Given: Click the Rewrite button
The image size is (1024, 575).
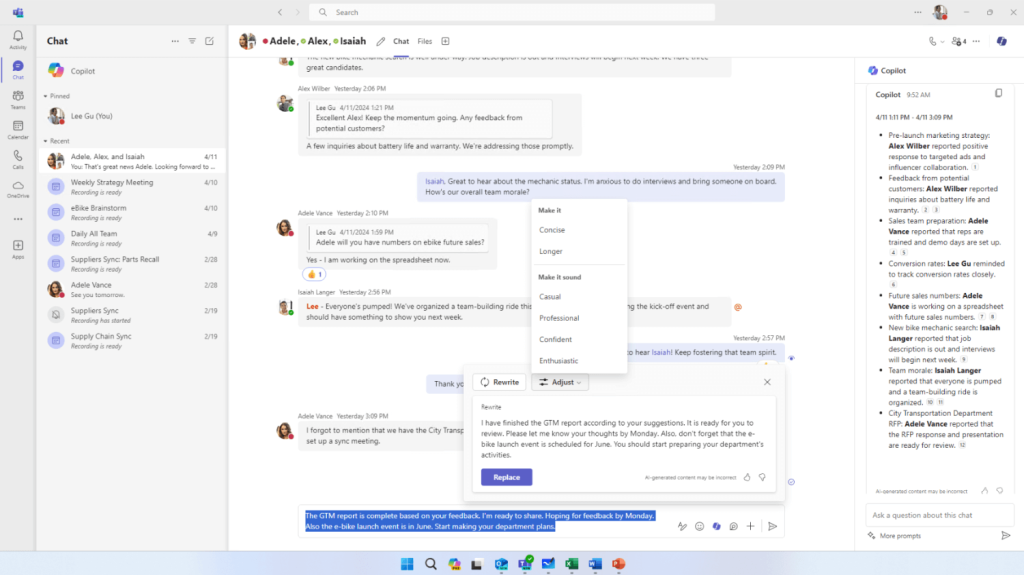Looking at the screenshot, I should pyautogui.click(x=499, y=382).
